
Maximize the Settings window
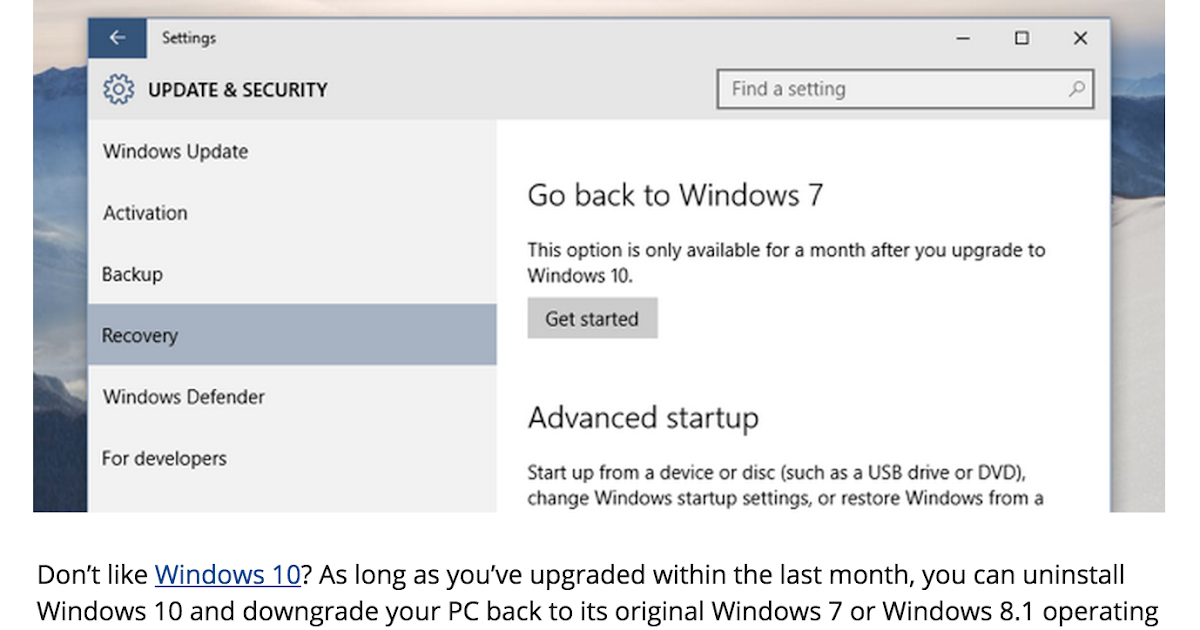coord(1021,39)
